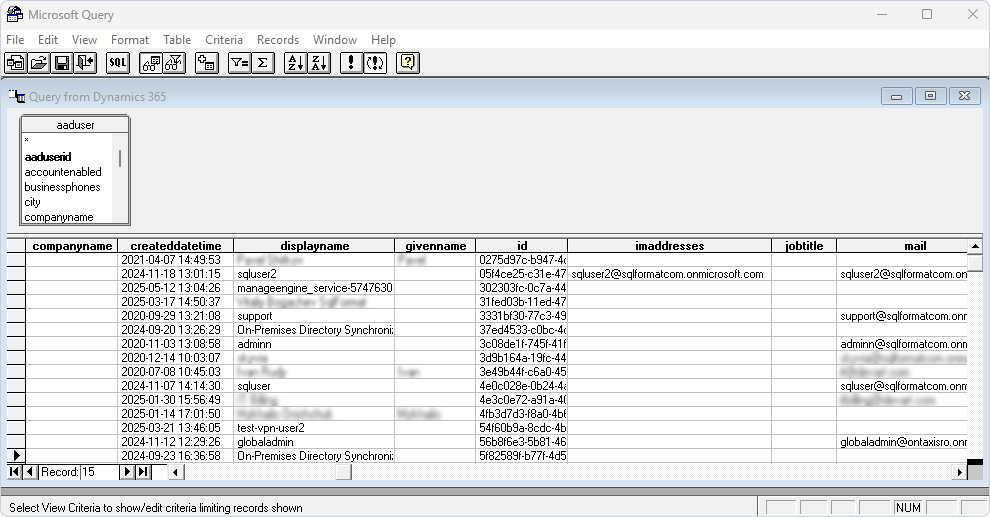Select the givenname column header
The image size is (990, 517).
[436, 246]
